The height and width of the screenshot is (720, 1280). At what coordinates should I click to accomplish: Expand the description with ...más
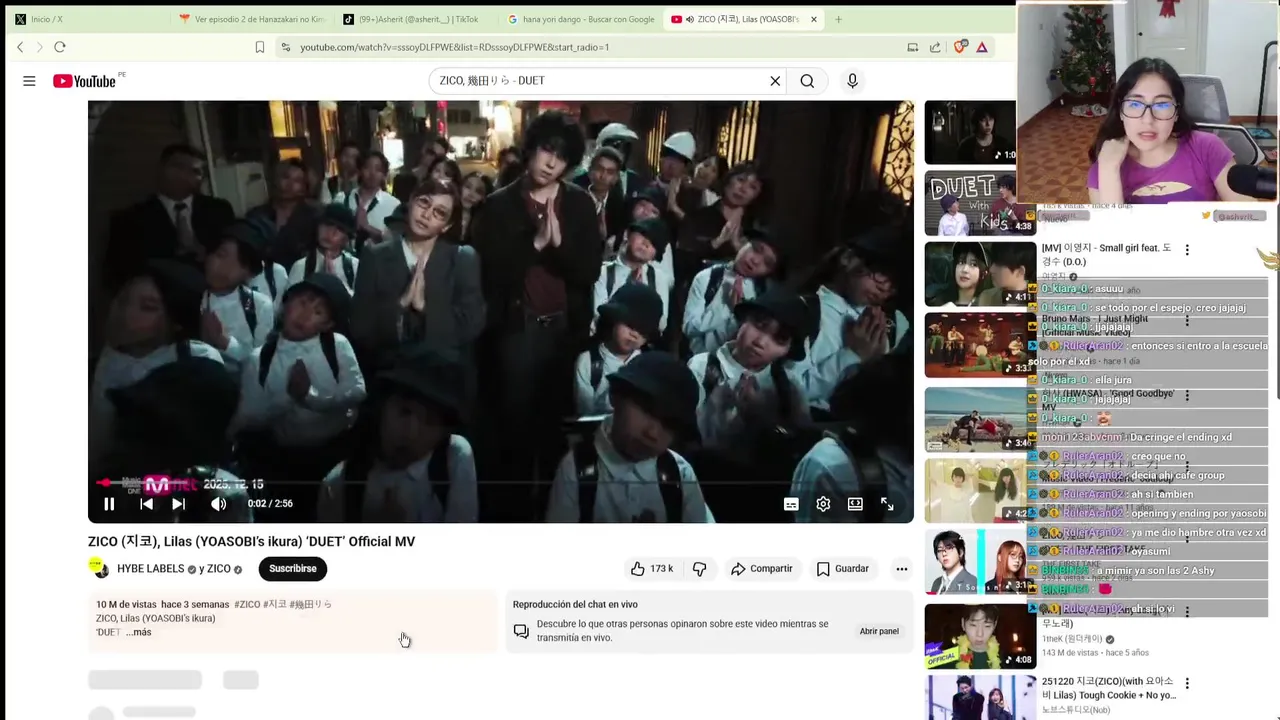(138, 632)
